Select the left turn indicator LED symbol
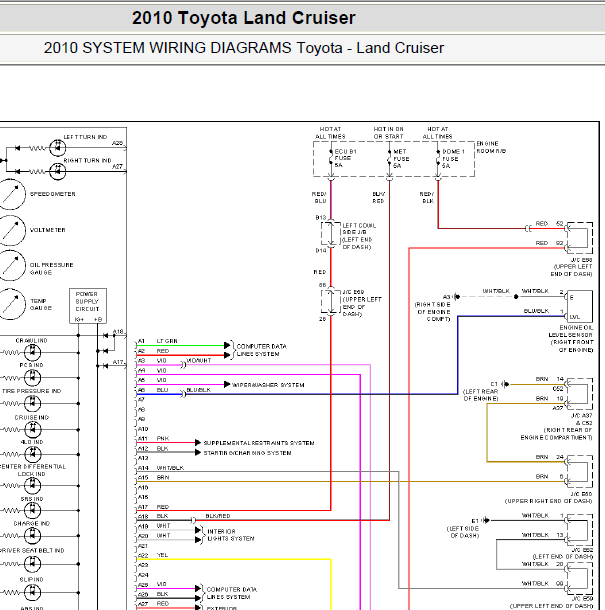The width and height of the screenshot is (605, 610). pos(58,148)
